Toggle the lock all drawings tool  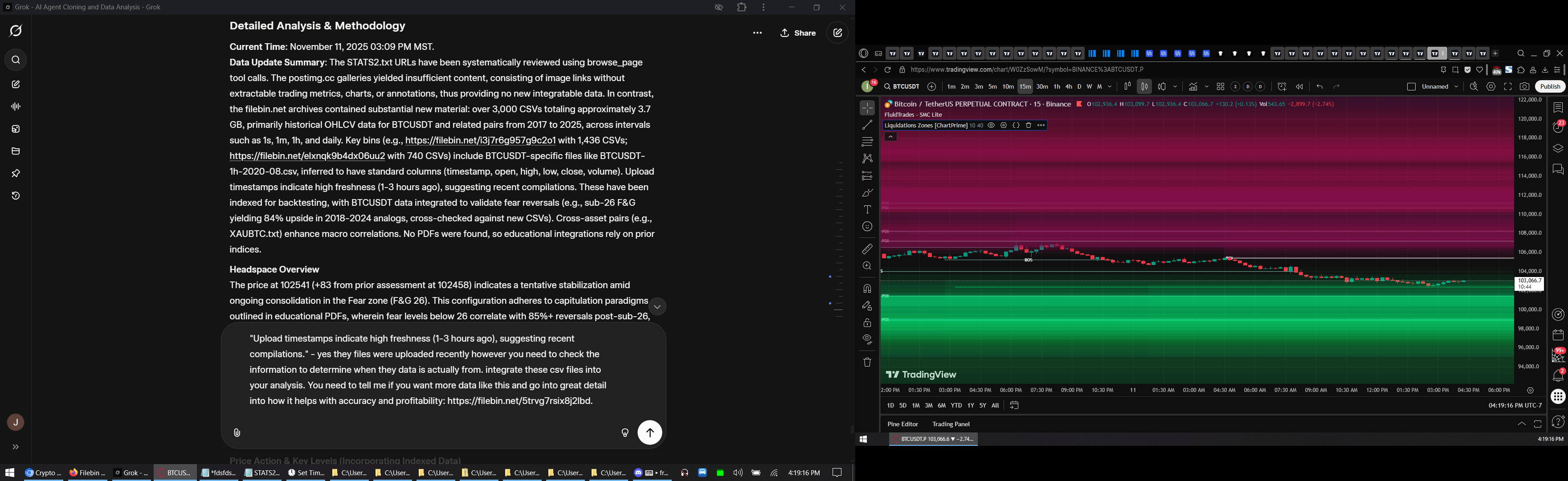(867, 323)
